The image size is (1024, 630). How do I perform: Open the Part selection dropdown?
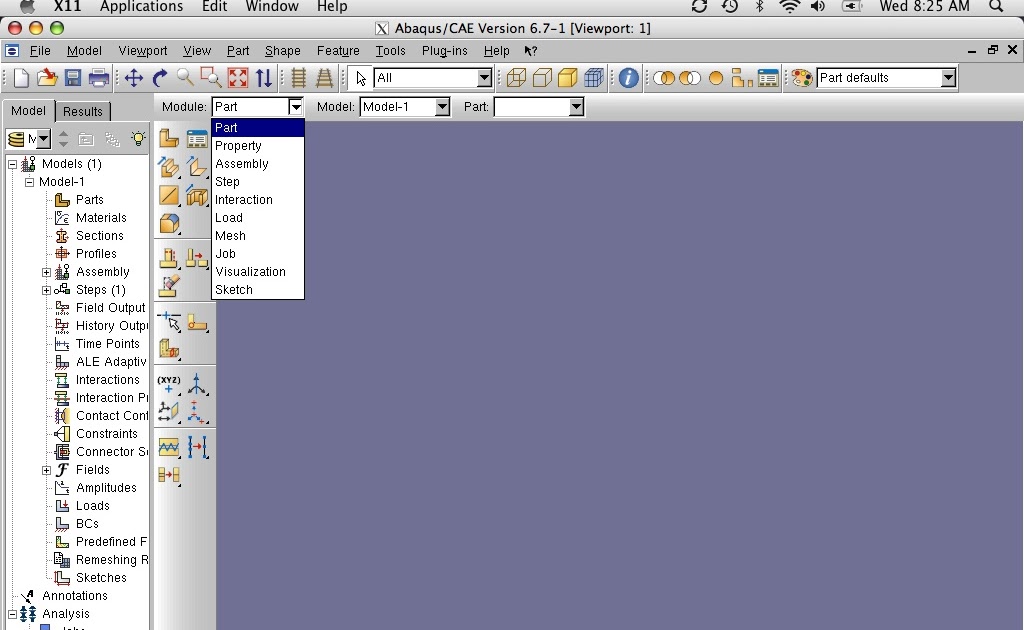click(575, 106)
